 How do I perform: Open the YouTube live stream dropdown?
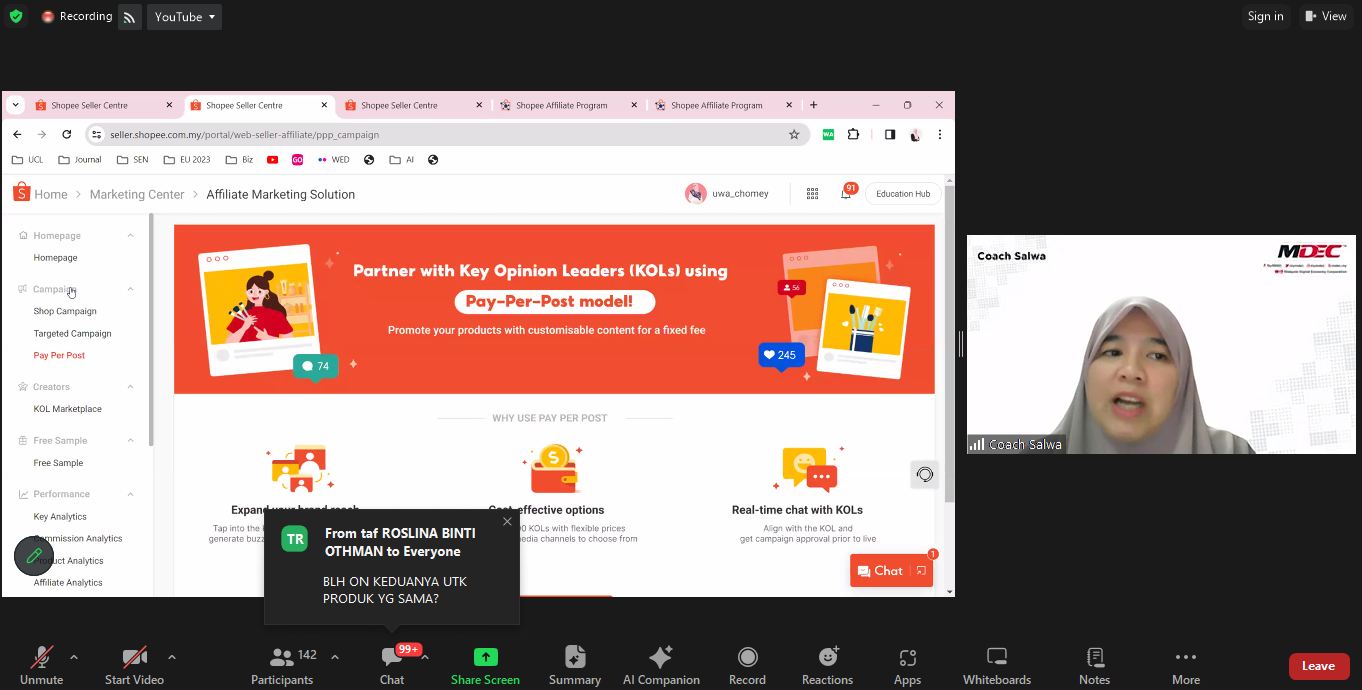[184, 17]
